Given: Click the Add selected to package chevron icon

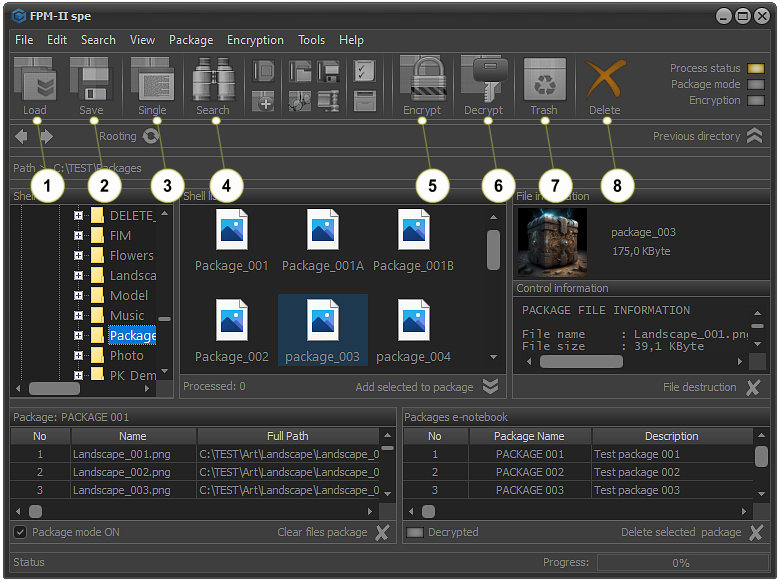Looking at the screenshot, I should [490, 387].
